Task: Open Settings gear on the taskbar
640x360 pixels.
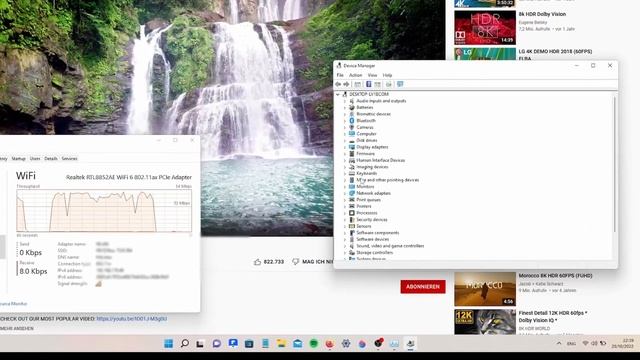Action: 346,344
